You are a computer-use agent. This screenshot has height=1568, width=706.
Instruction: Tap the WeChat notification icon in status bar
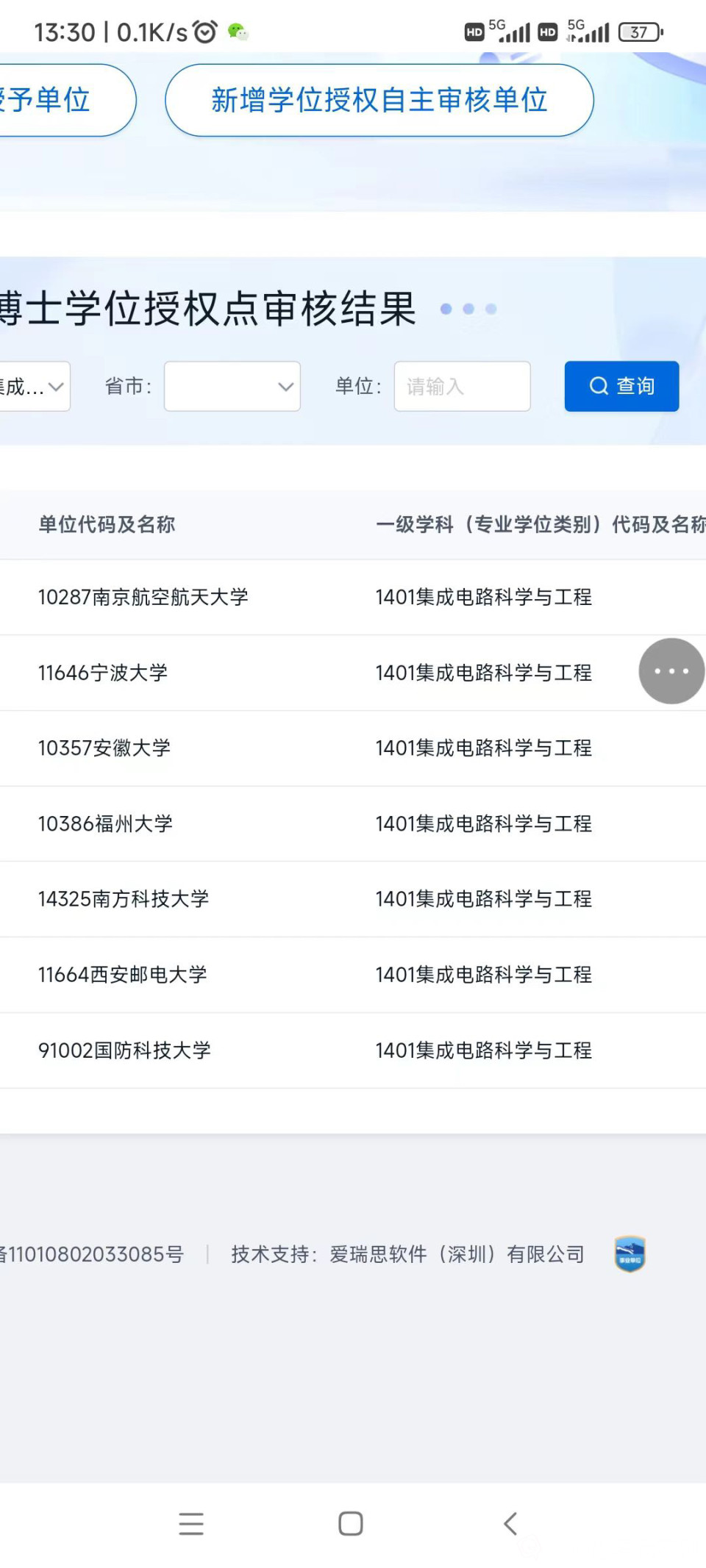[x=238, y=32]
